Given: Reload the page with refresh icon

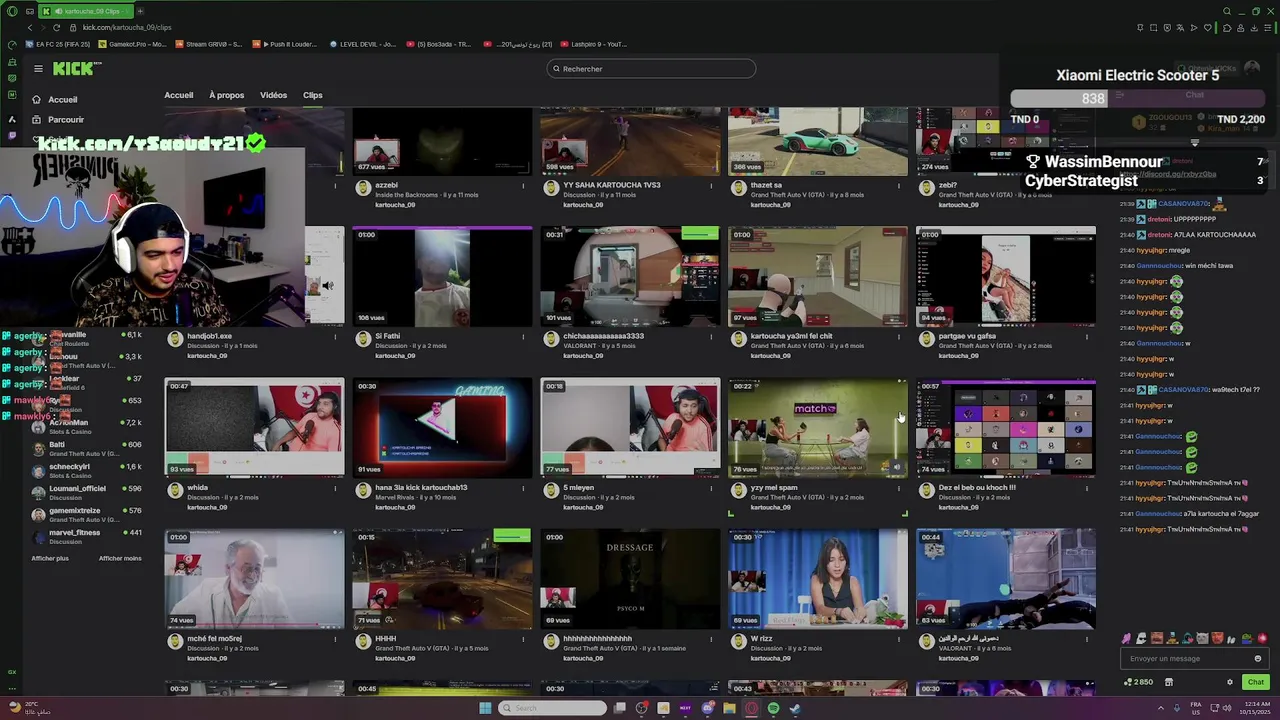Looking at the screenshot, I should (56, 27).
